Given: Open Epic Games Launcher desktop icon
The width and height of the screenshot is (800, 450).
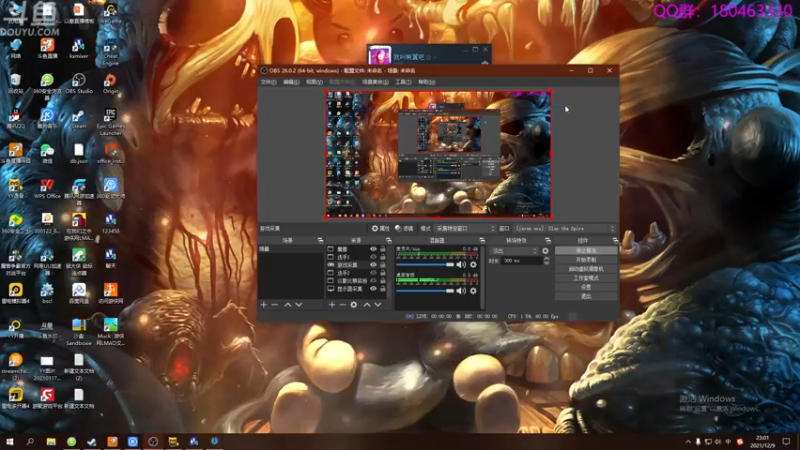Looking at the screenshot, I should click(110, 121).
